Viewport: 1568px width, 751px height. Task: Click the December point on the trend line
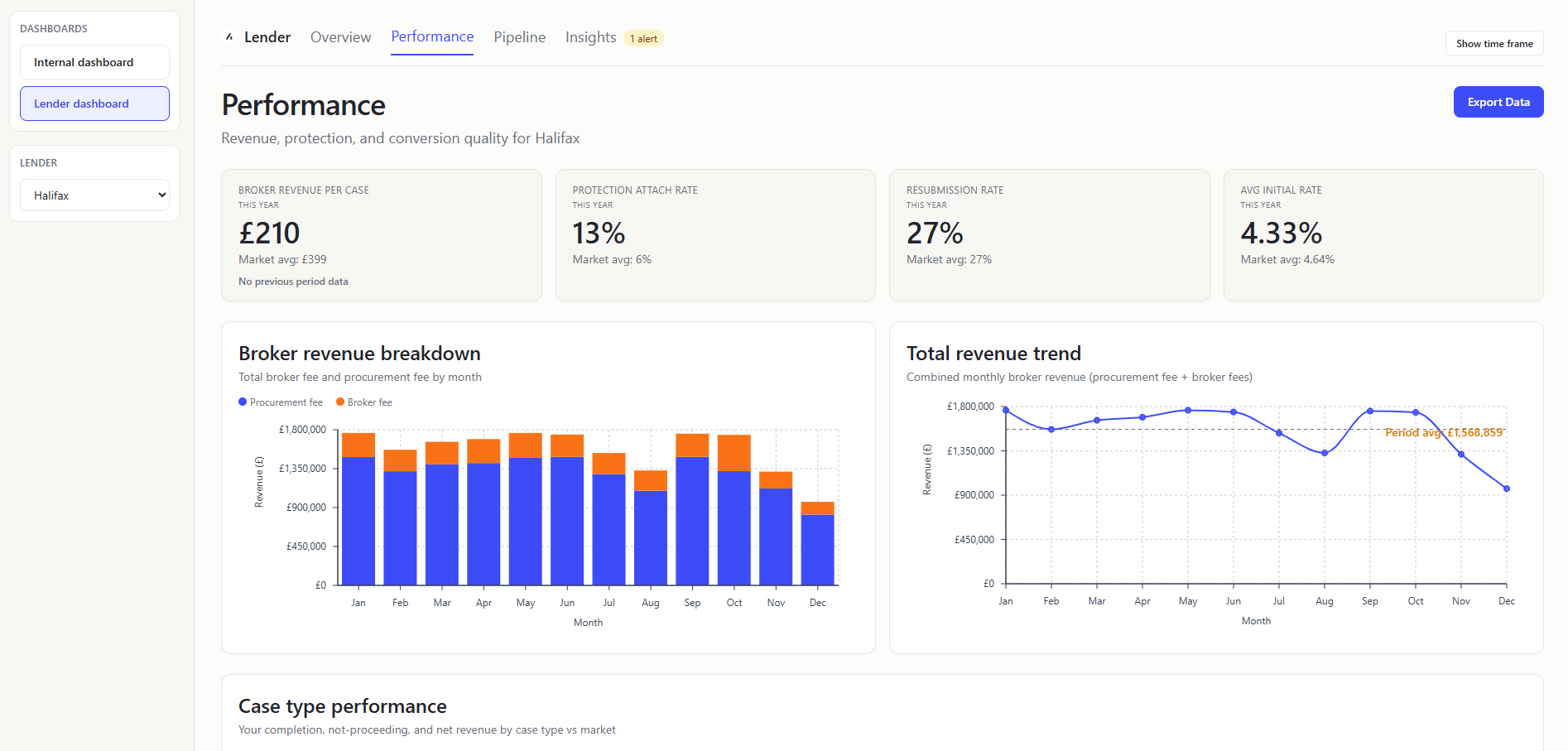[x=1506, y=488]
